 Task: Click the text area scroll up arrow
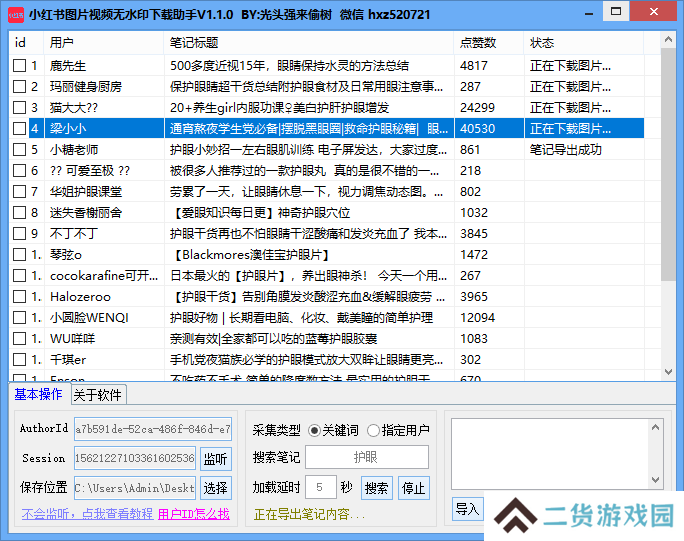click(655, 427)
